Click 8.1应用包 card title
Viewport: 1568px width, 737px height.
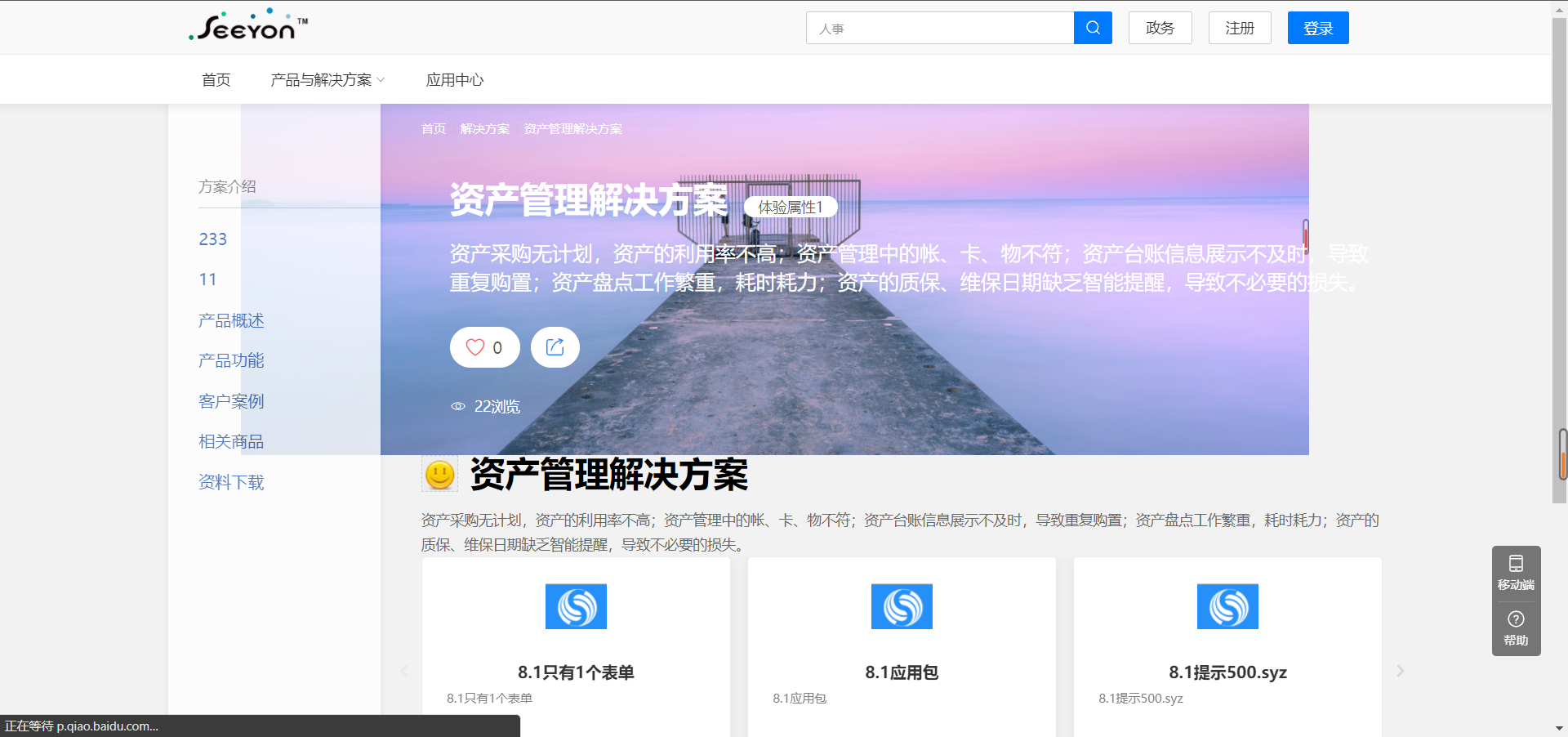902,672
